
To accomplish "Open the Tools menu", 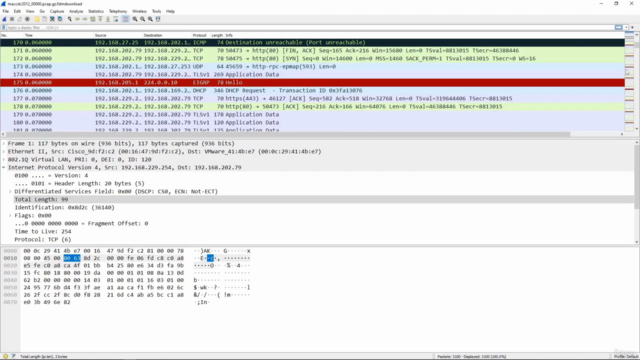I will [156, 11].
